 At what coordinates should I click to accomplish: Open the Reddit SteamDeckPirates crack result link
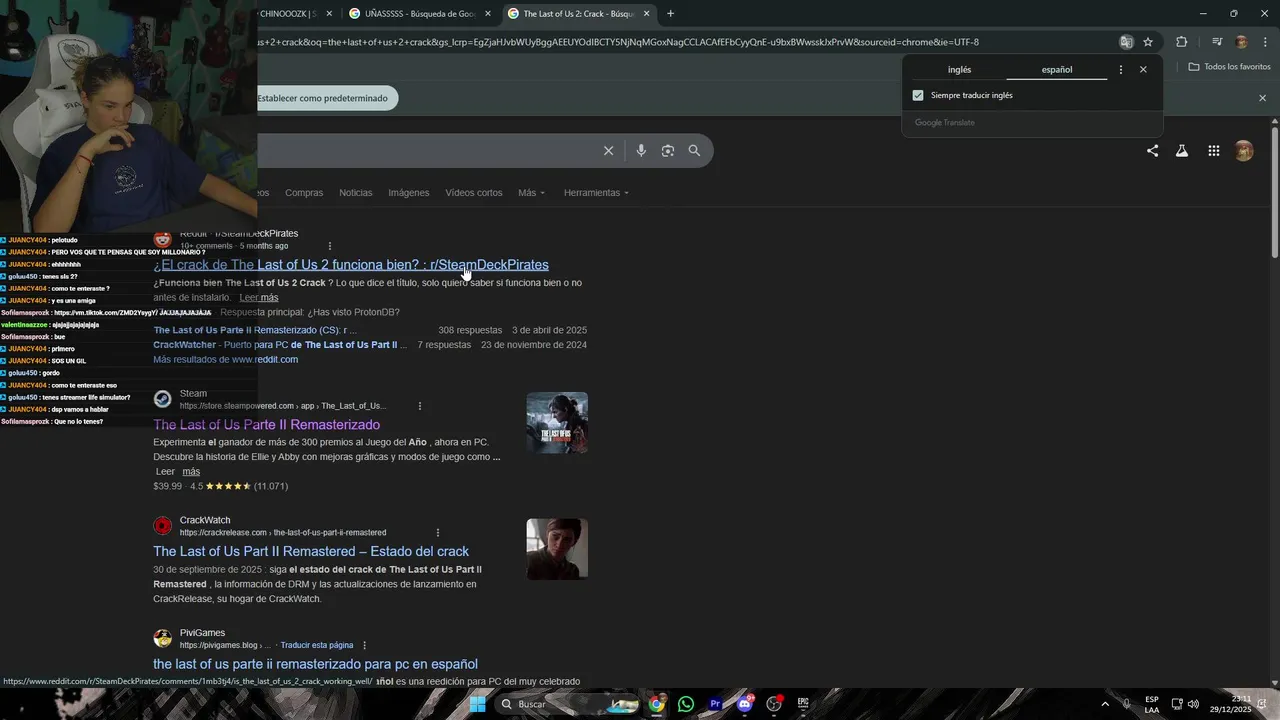point(351,265)
